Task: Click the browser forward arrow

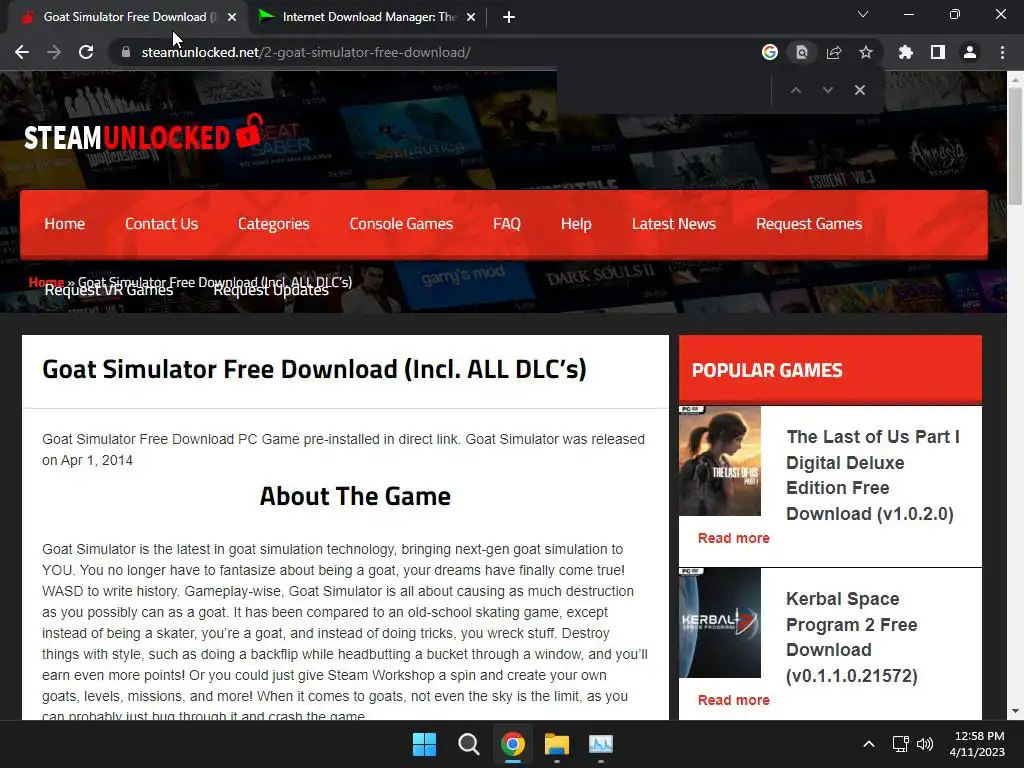Action: point(54,52)
